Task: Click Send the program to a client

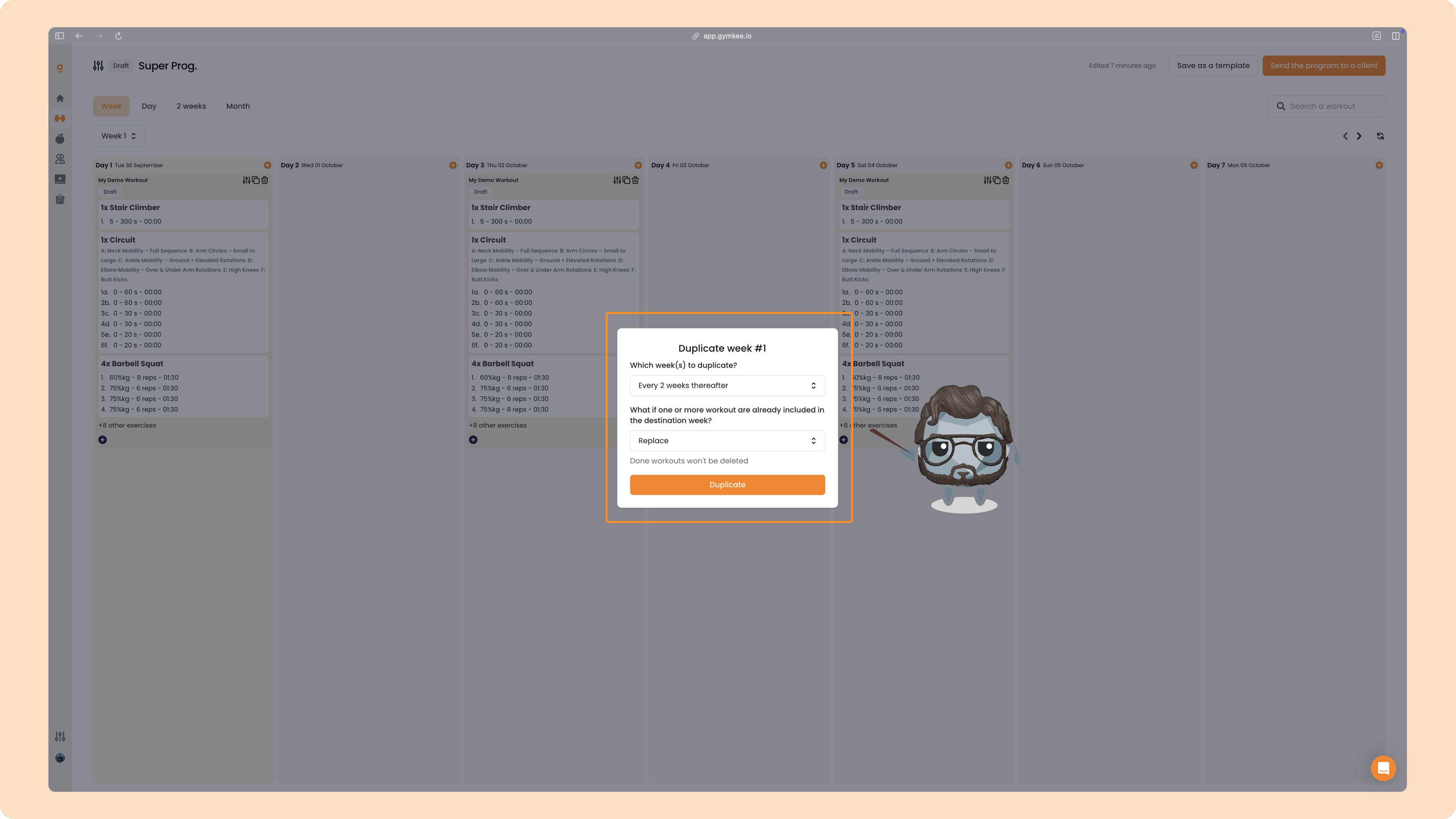Action: (1324, 66)
